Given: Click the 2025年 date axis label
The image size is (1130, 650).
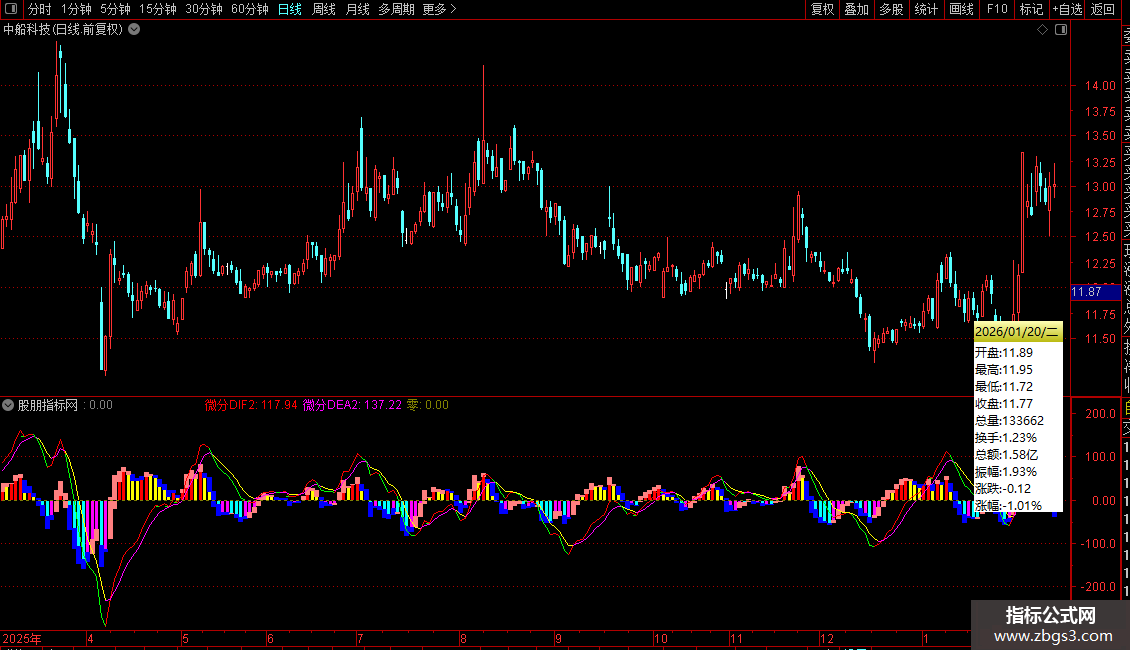Looking at the screenshot, I should [x=22, y=638].
